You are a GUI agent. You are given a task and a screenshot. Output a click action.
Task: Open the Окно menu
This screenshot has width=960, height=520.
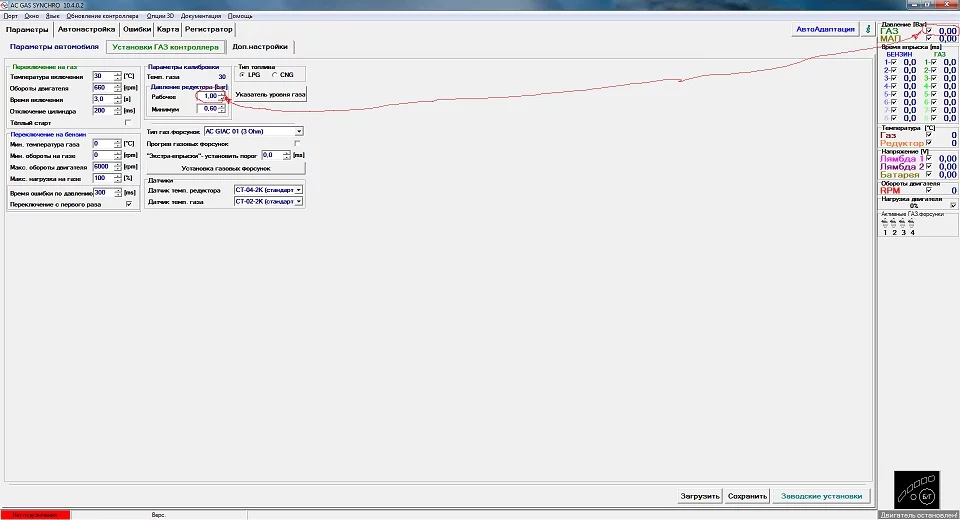pos(31,16)
